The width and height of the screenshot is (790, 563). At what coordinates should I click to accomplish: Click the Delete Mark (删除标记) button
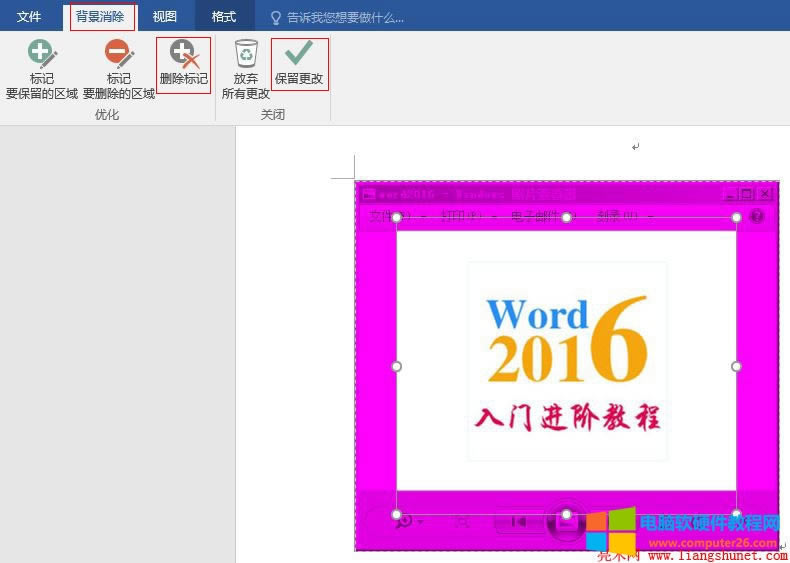[183, 65]
